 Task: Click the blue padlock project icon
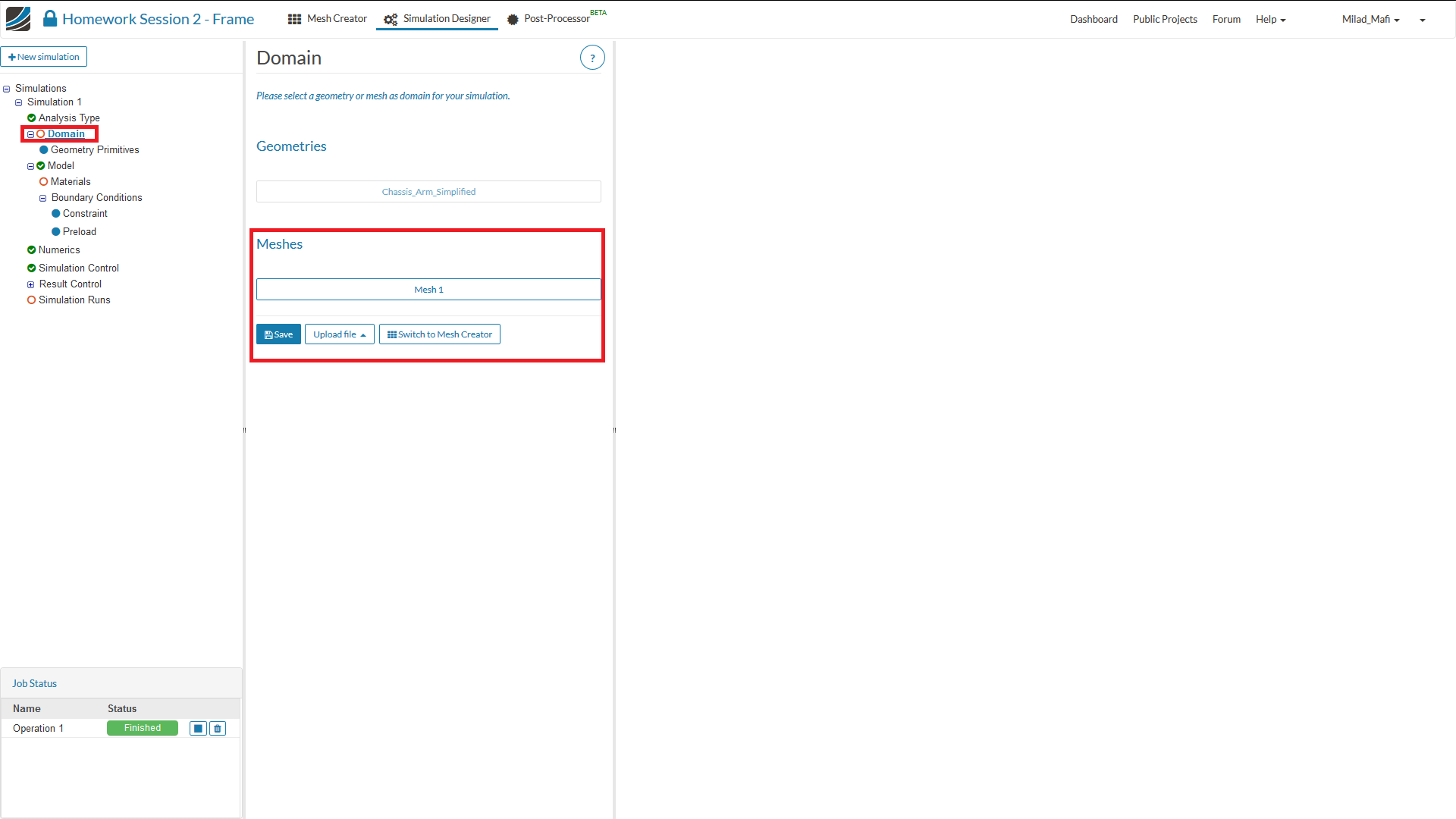[x=50, y=19]
